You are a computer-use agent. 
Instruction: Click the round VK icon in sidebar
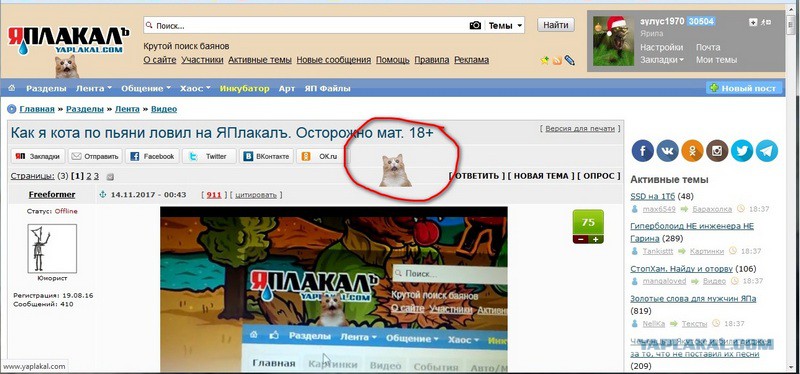click(x=667, y=151)
